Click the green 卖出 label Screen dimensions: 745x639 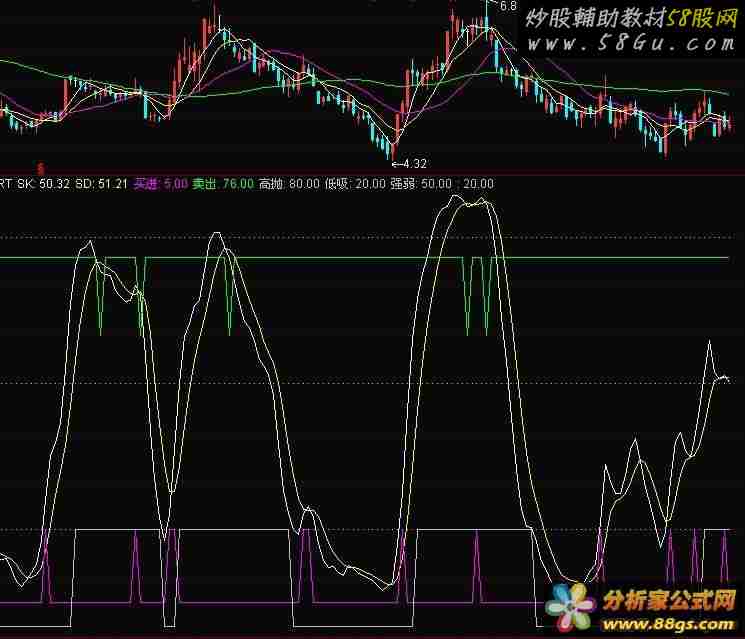205,184
